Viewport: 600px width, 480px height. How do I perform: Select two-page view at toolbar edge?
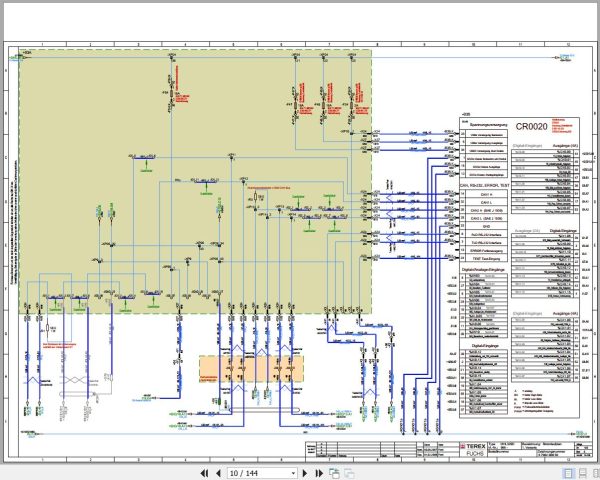[x=596, y=473]
